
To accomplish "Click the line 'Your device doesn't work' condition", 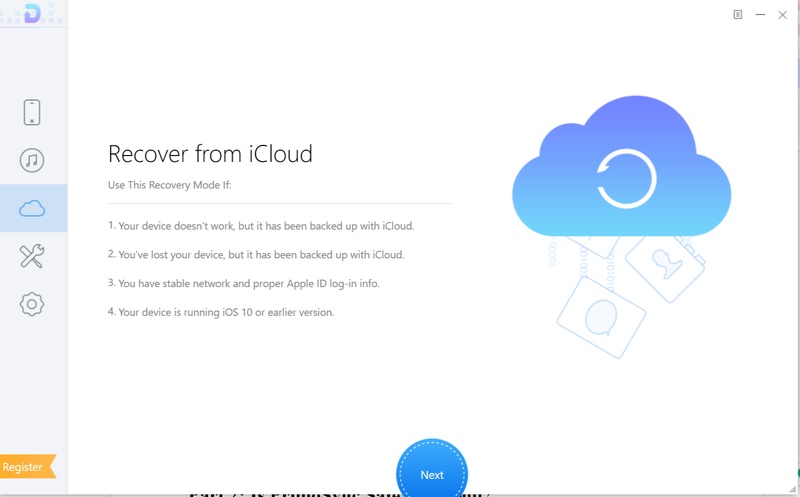I will click(261, 226).
